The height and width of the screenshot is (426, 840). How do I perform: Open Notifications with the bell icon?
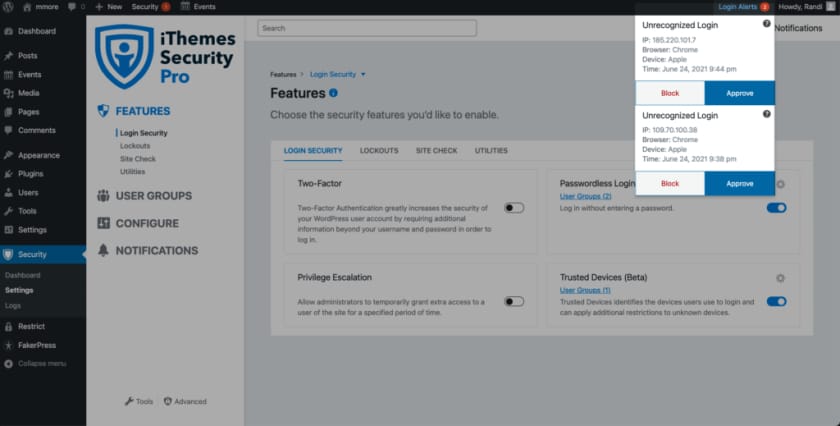[103, 250]
